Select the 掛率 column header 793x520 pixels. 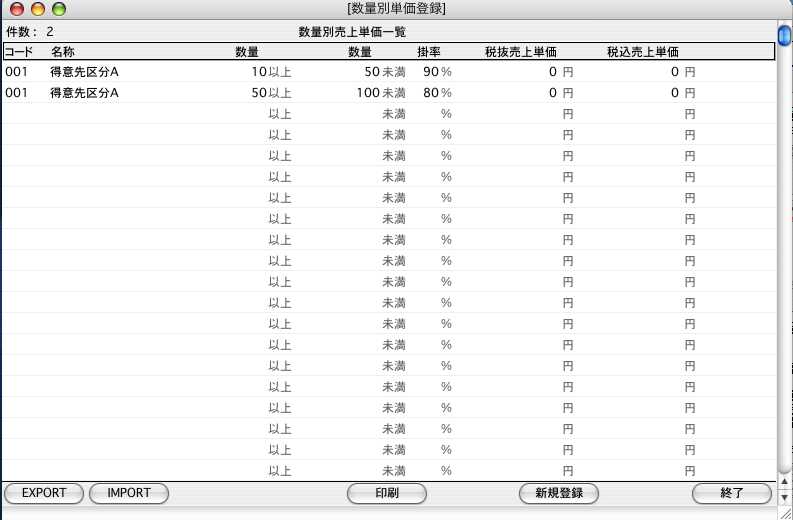coord(429,52)
